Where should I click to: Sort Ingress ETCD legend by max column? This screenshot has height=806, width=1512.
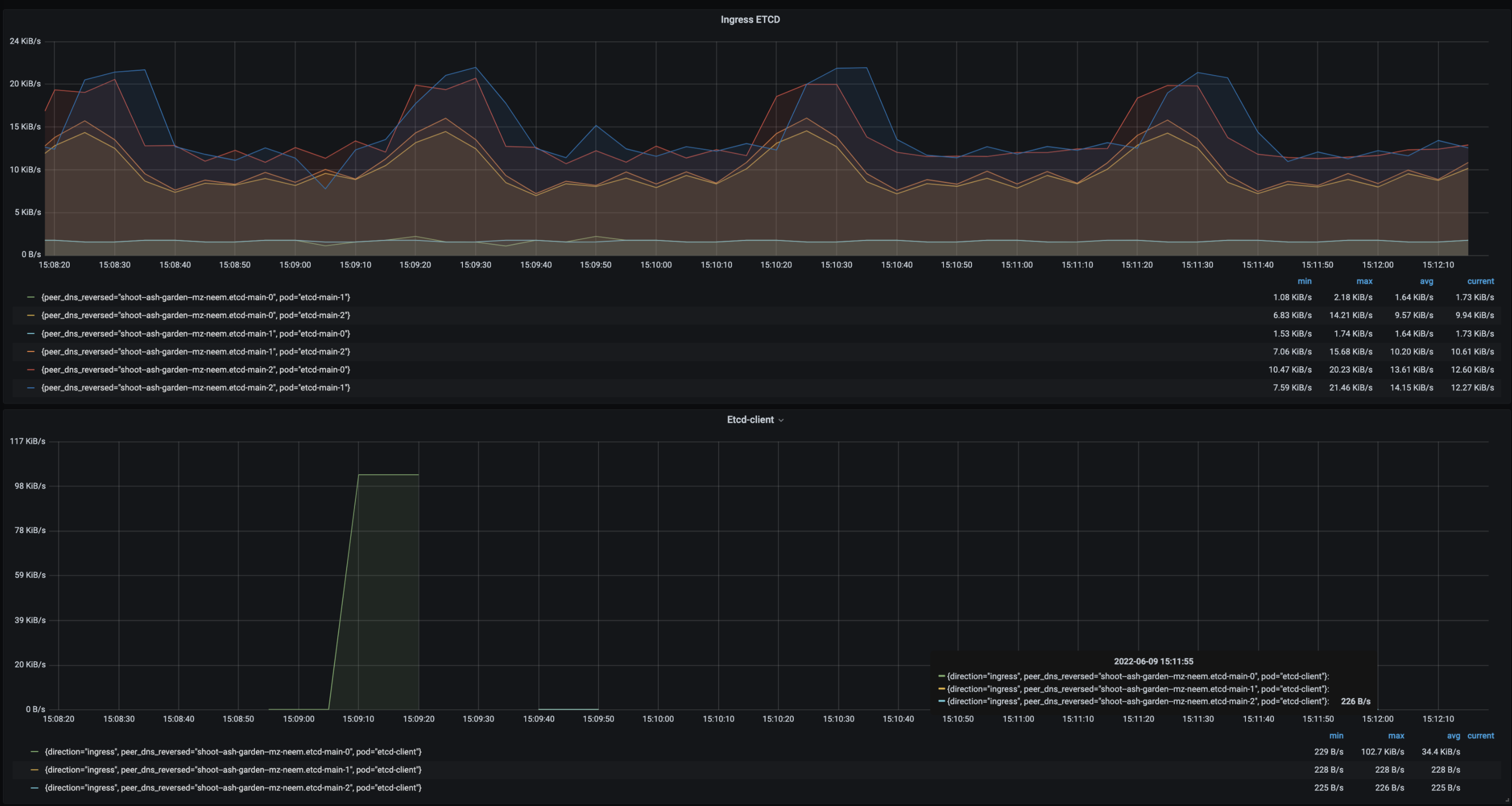pos(1364,281)
